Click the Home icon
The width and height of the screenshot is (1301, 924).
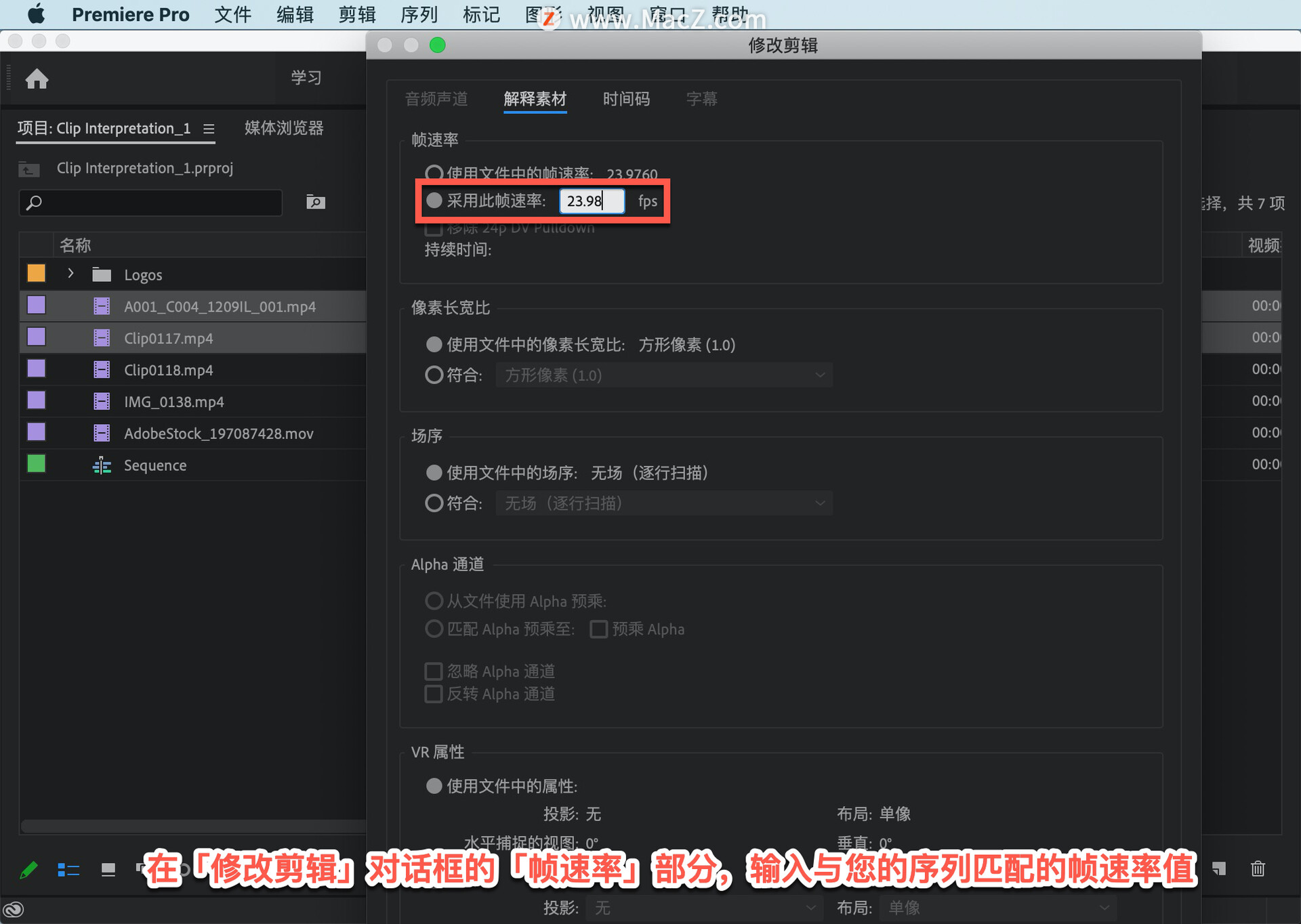click(x=37, y=79)
